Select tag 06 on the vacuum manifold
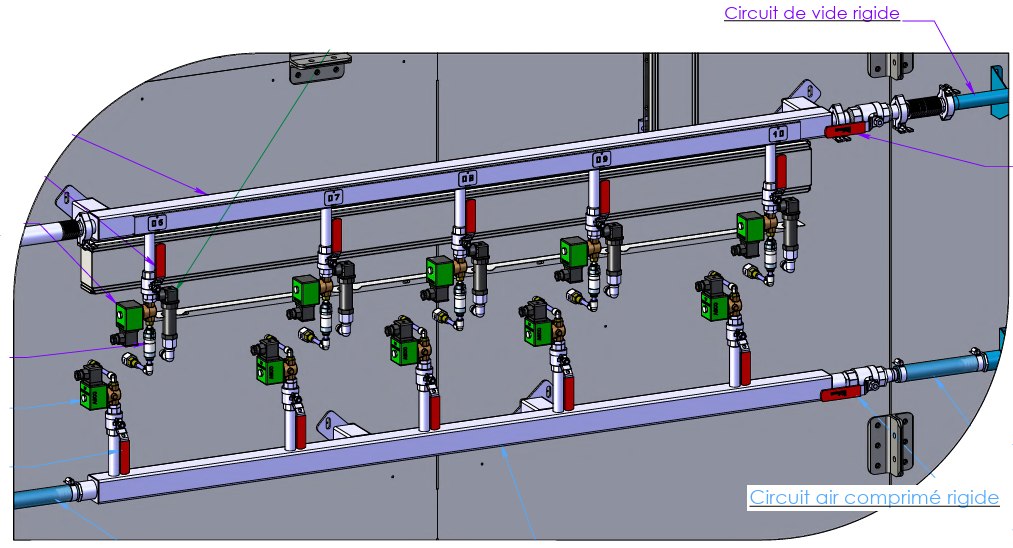Viewport: 1013px width, 548px height. pyautogui.click(x=157, y=224)
